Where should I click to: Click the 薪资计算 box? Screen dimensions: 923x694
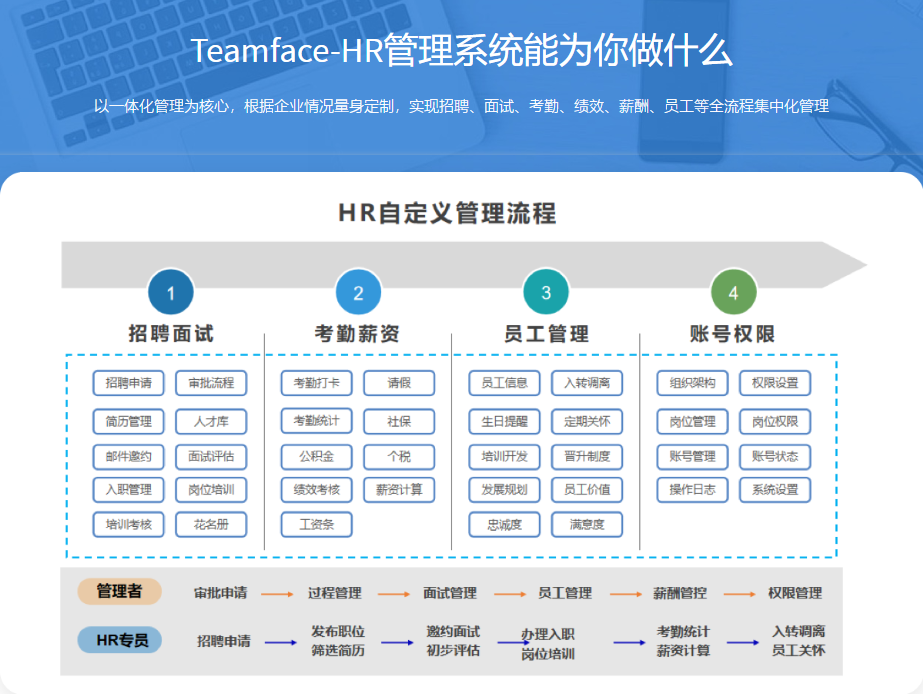400,490
